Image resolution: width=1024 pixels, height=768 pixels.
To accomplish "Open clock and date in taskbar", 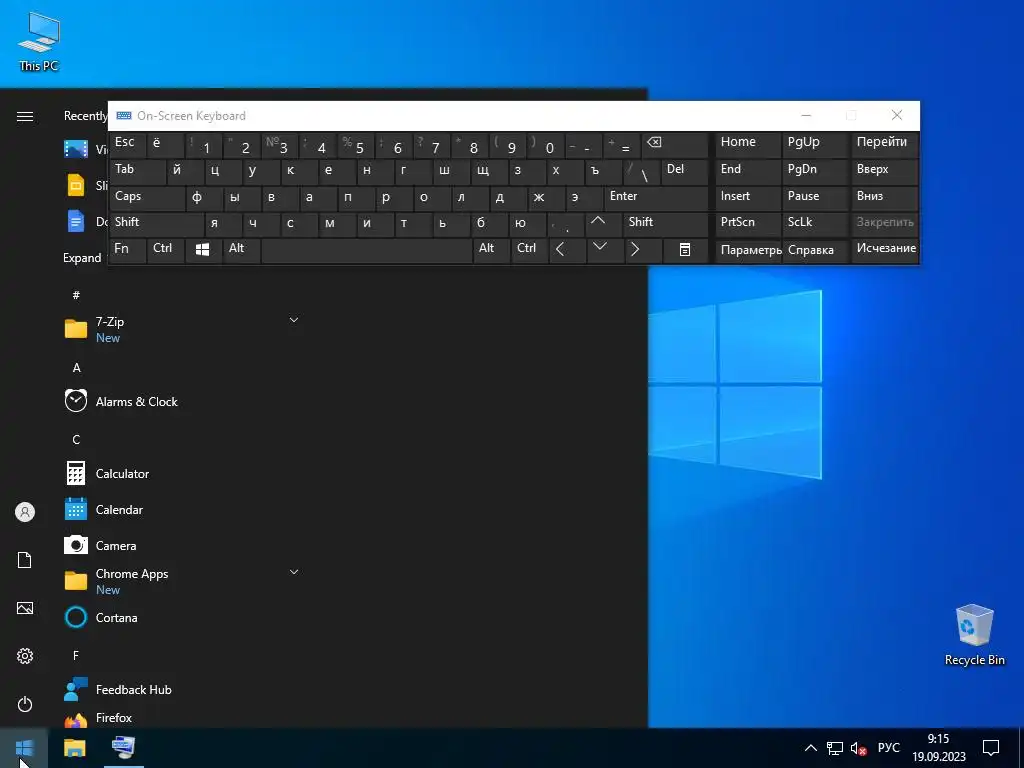I will [x=938, y=748].
